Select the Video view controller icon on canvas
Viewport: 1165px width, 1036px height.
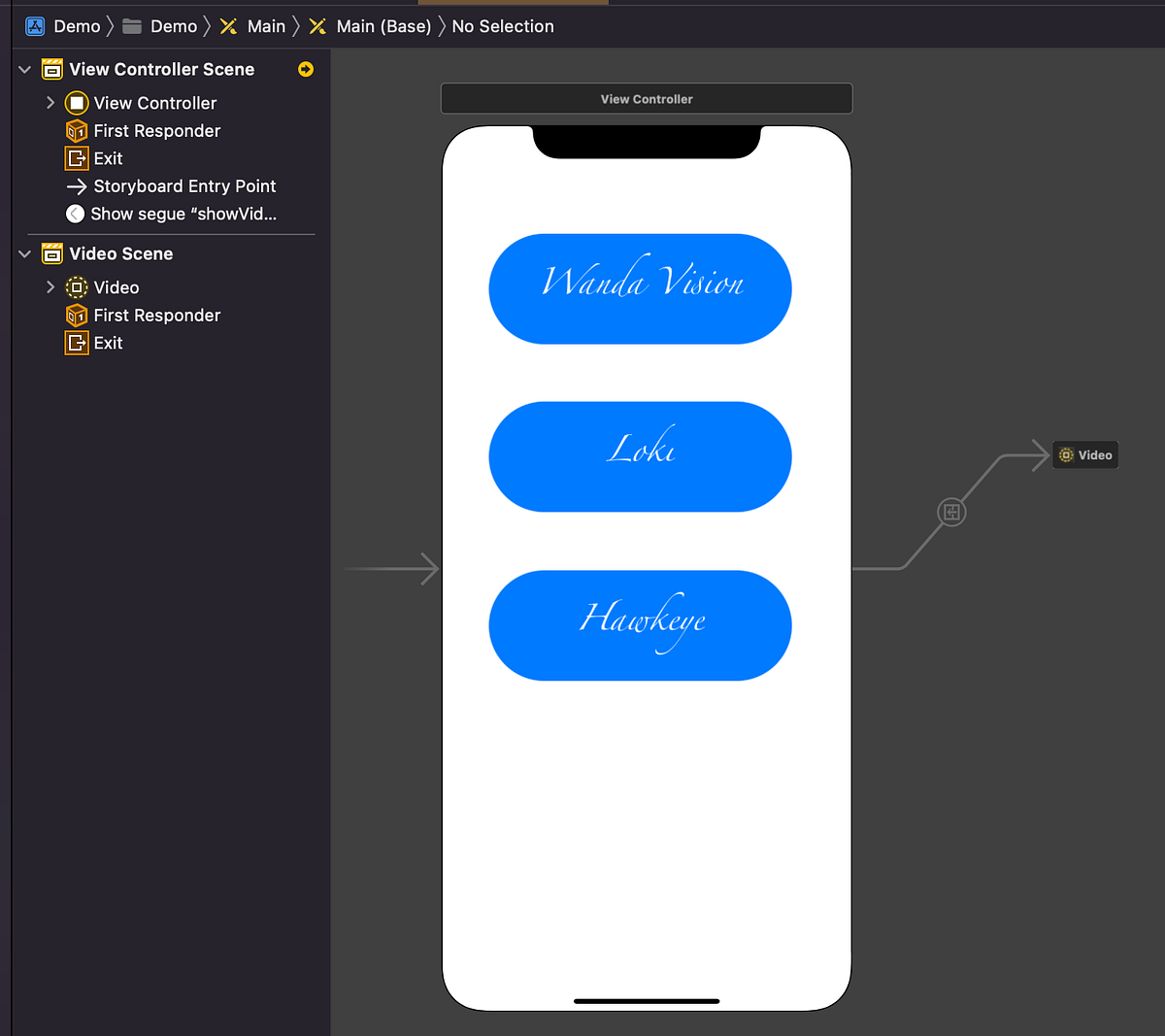tap(1085, 454)
